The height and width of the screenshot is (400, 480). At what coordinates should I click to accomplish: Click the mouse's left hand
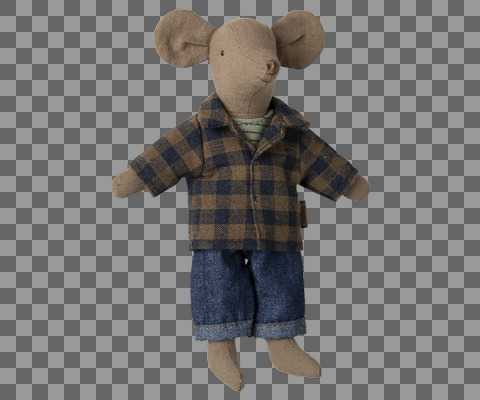click(128, 183)
